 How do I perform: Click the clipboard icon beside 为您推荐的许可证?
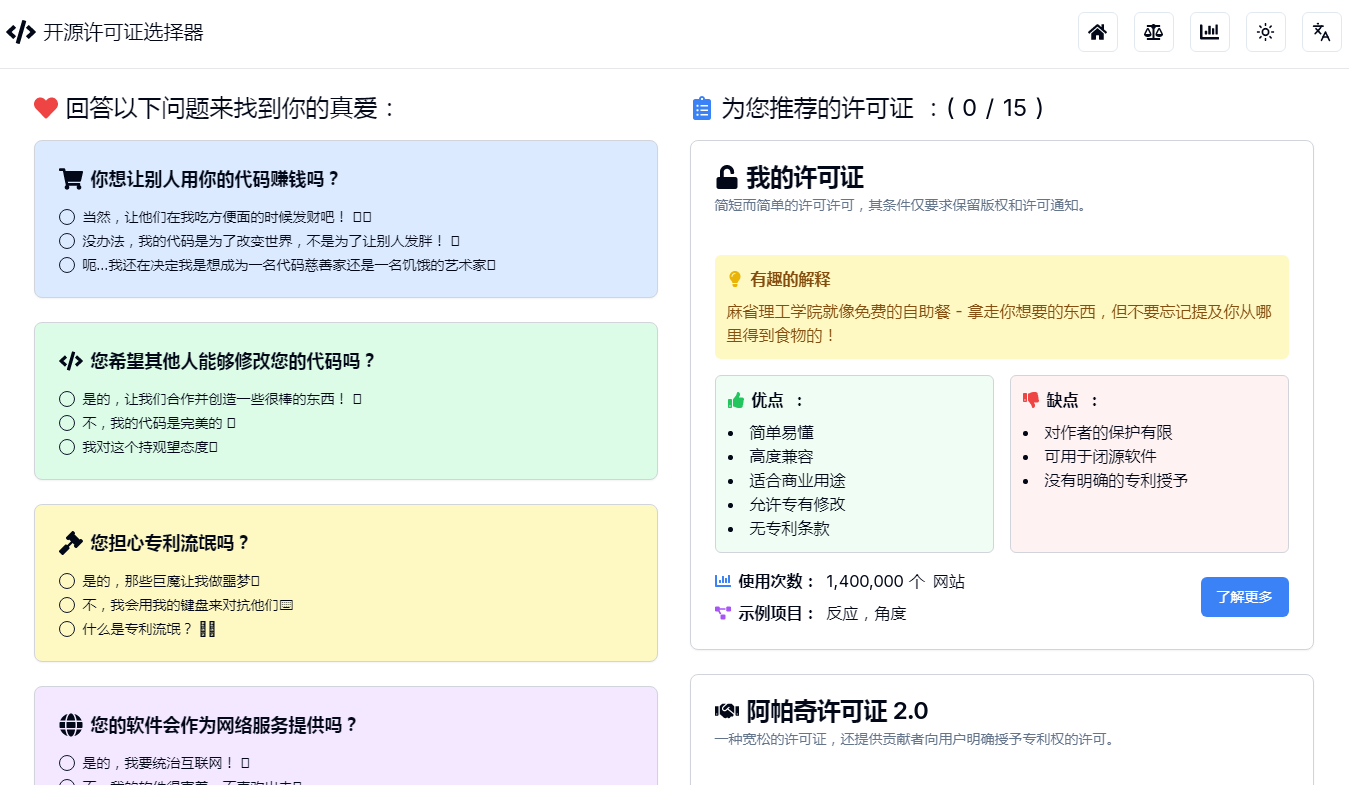click(702, 108)
